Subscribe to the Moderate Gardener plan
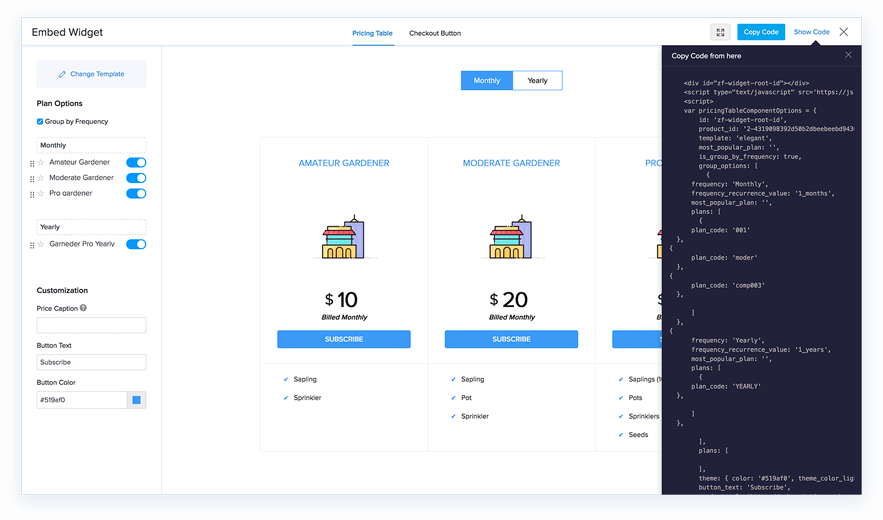This screenshot has height=520, width=883. 511,339
